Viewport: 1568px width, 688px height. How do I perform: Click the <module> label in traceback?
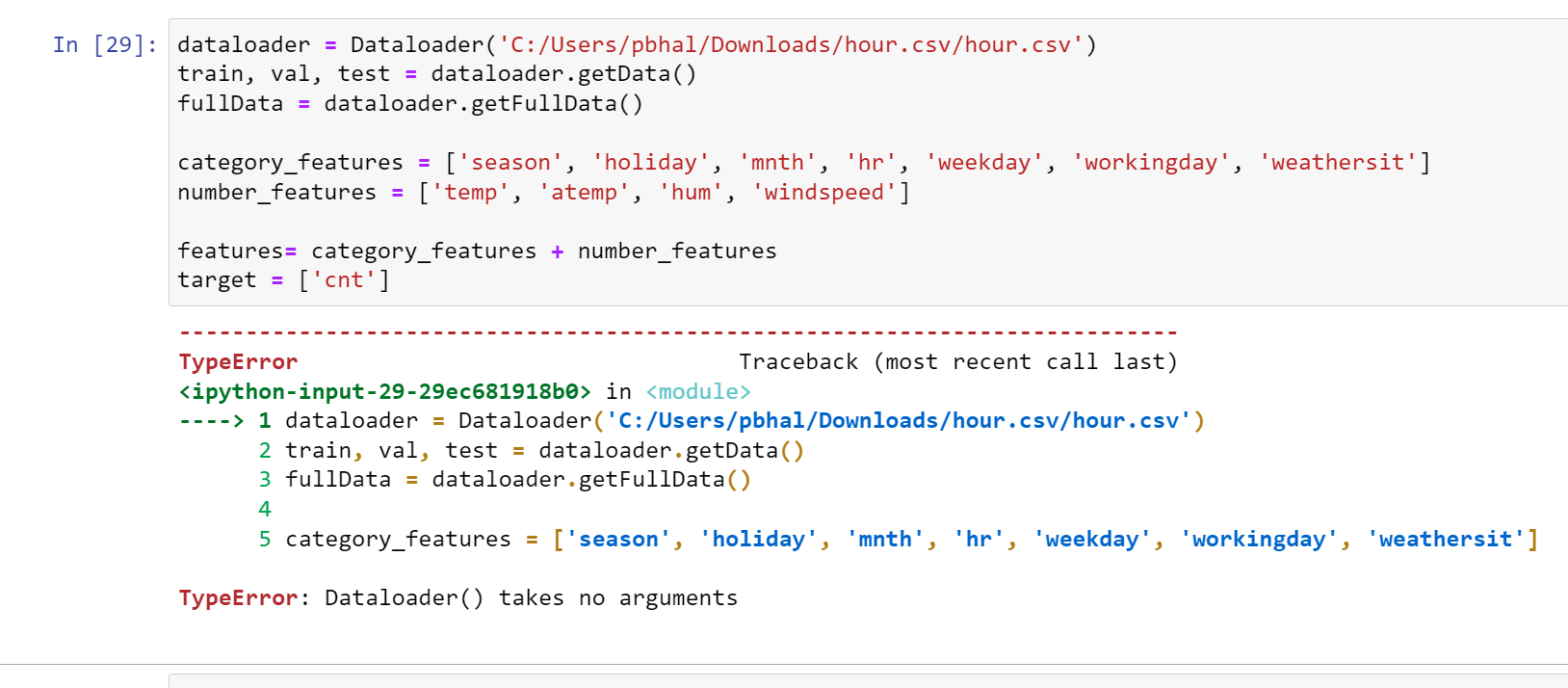[698, 392]
